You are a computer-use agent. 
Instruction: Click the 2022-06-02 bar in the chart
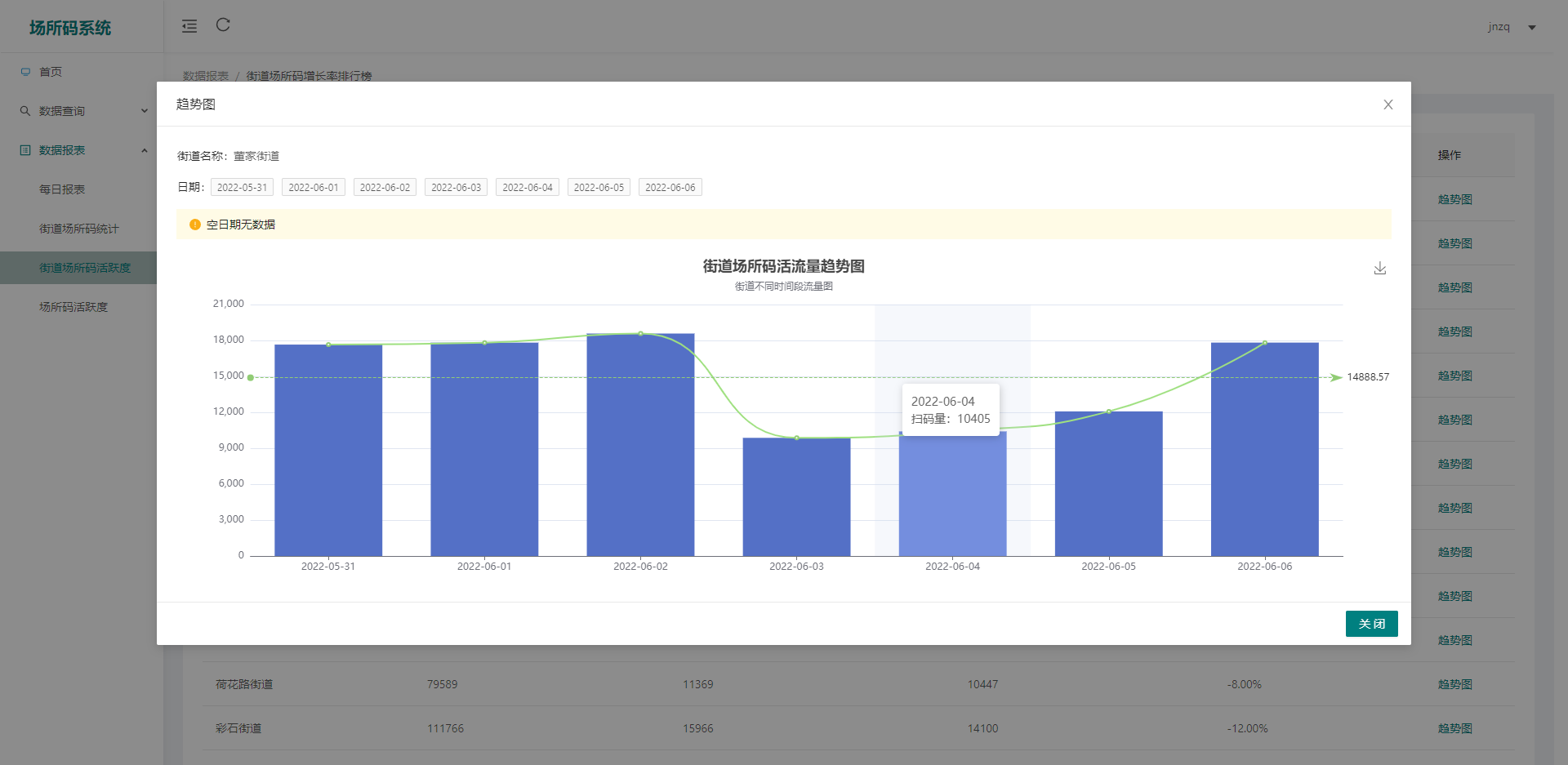(640, 445)
